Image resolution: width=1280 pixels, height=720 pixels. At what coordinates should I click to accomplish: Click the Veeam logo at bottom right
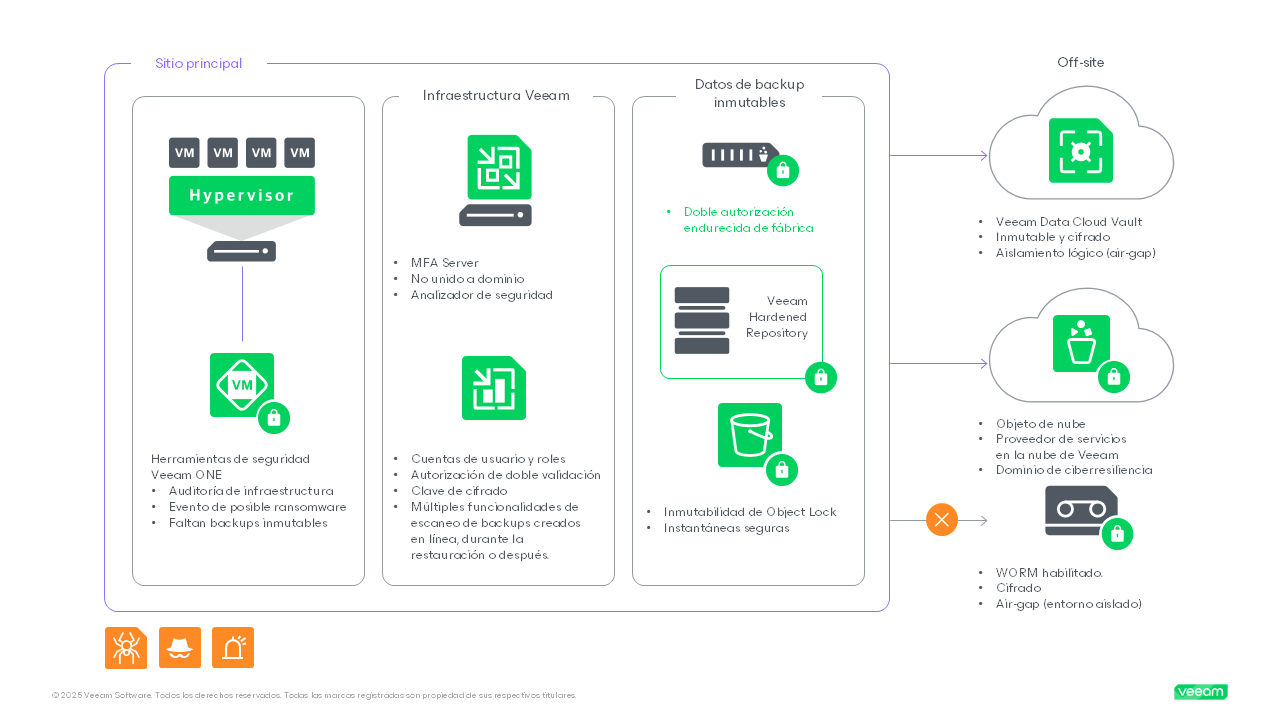point(1200,691)
